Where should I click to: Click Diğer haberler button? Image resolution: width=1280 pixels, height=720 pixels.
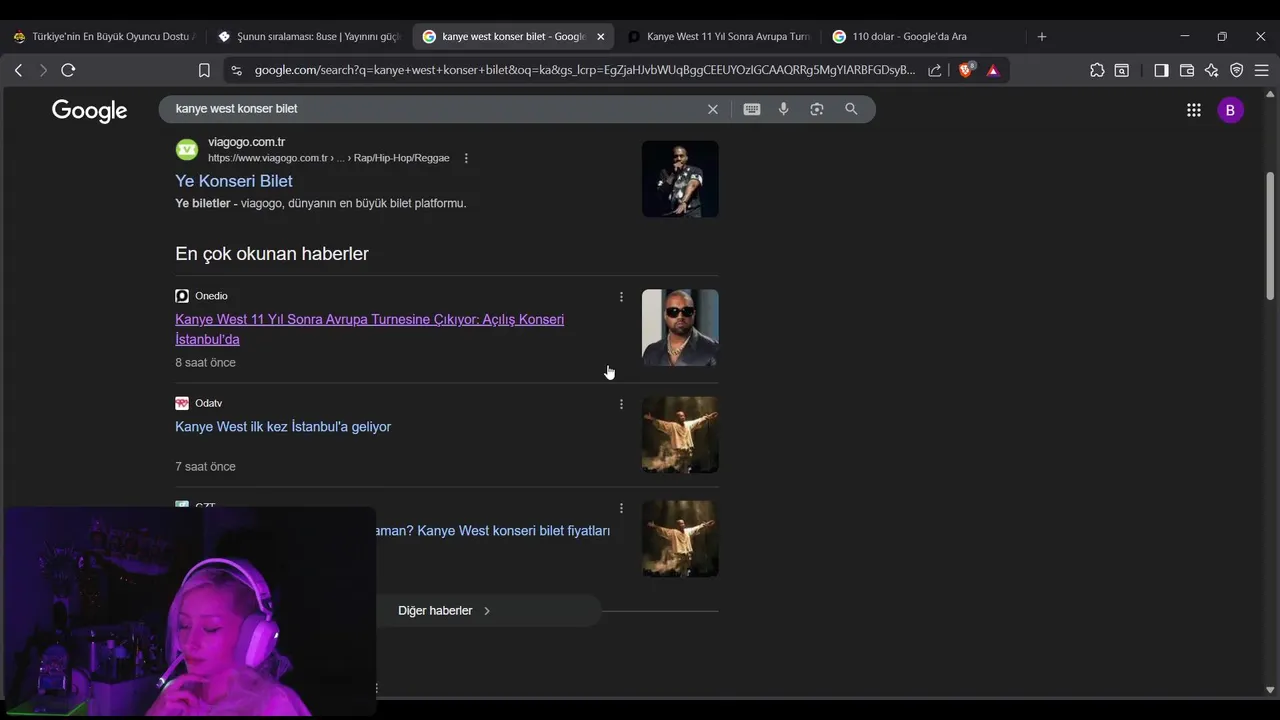[445, 611]
